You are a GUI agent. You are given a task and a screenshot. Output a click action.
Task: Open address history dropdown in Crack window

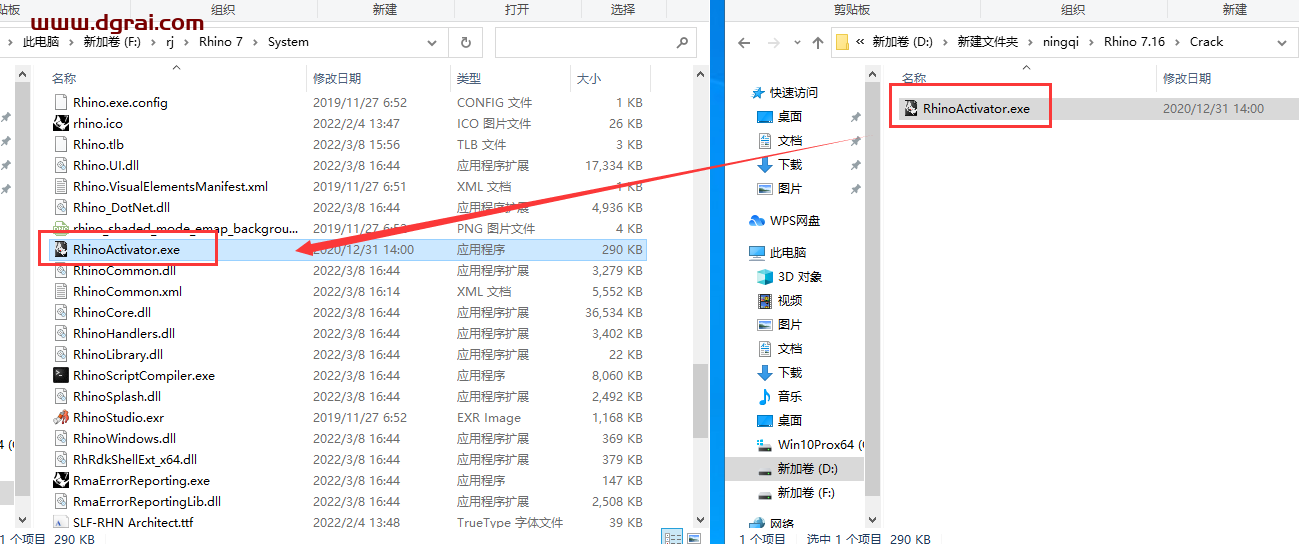pos(1282,42)
